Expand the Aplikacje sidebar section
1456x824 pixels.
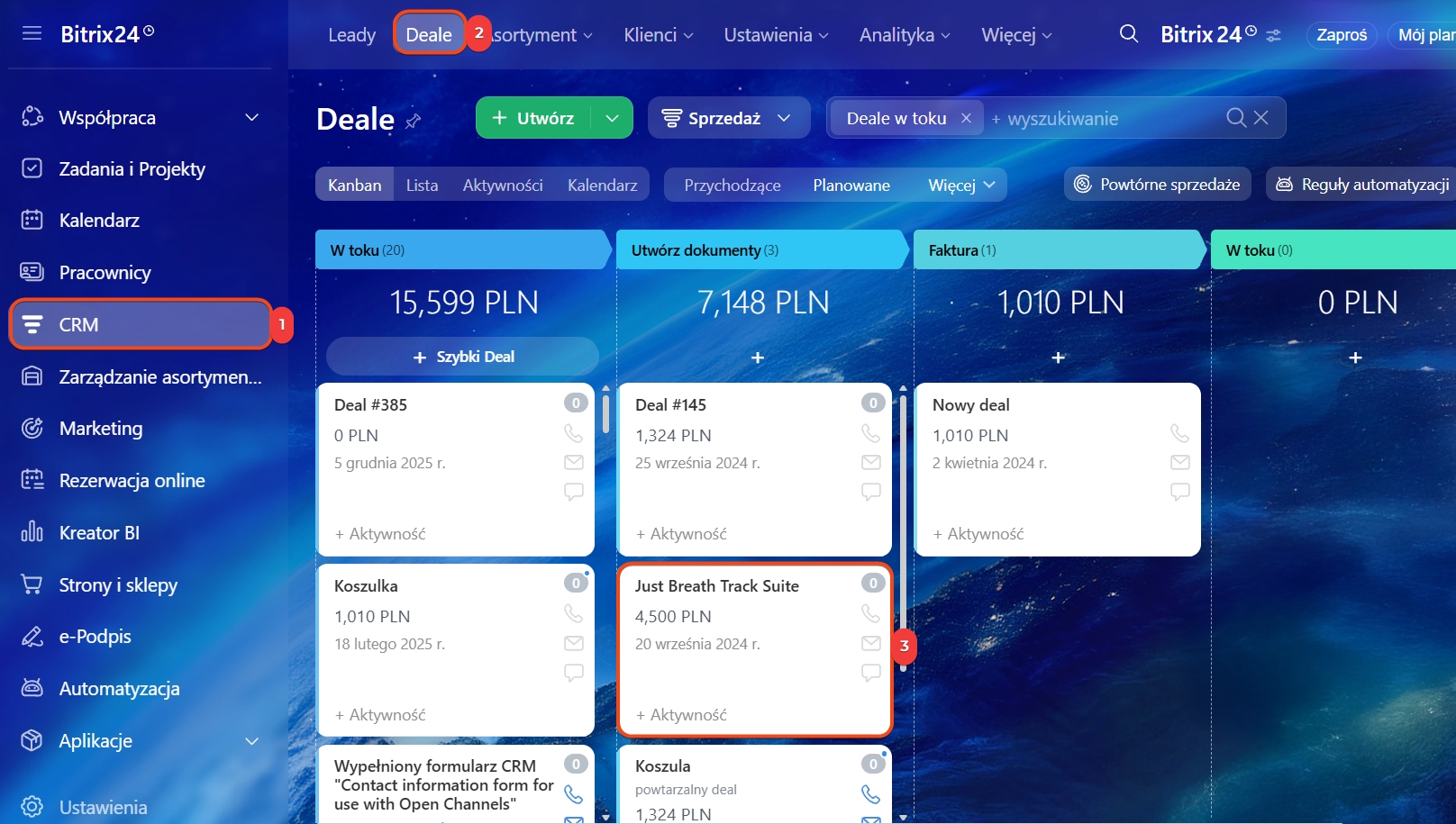coord(252,741)
